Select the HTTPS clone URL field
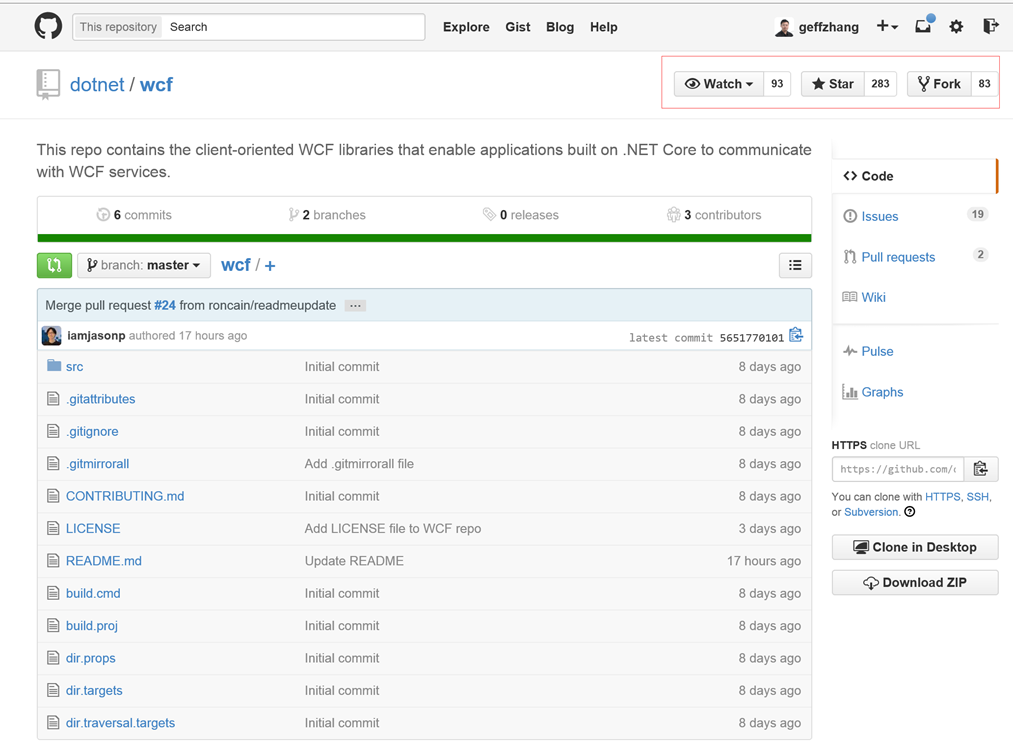1013x742 pixels. (898, 469)
